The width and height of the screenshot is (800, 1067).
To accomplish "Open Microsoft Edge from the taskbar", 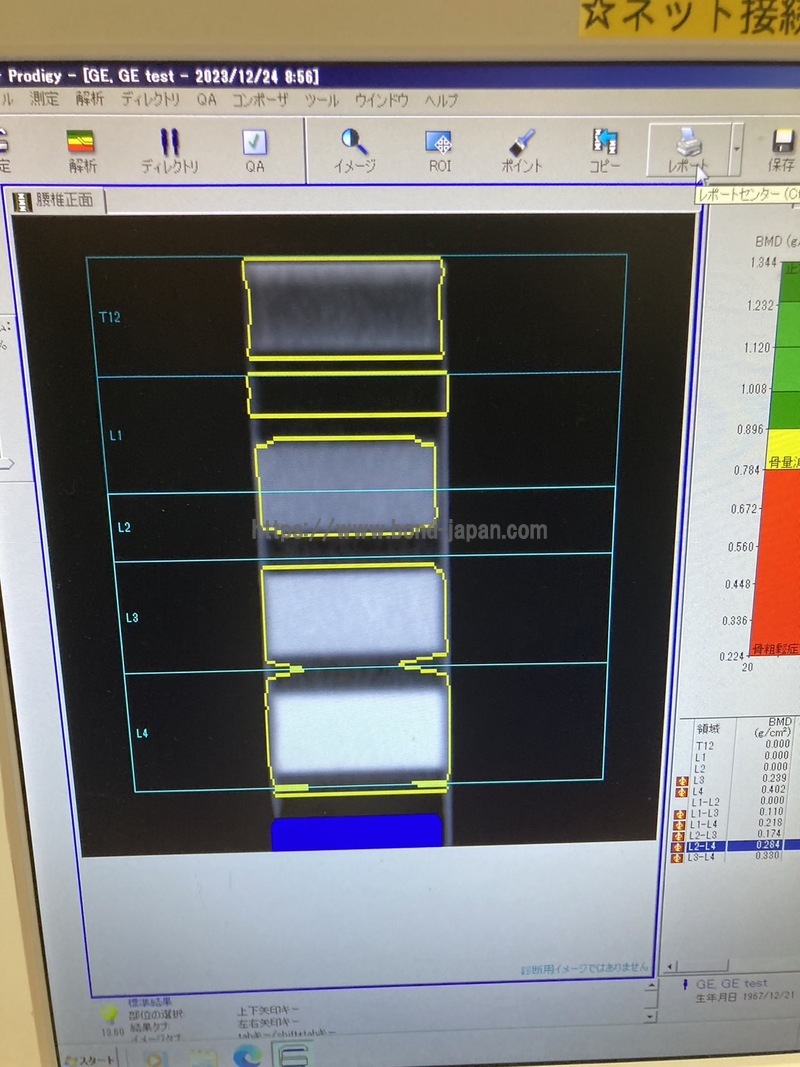I will point(246,1056).
